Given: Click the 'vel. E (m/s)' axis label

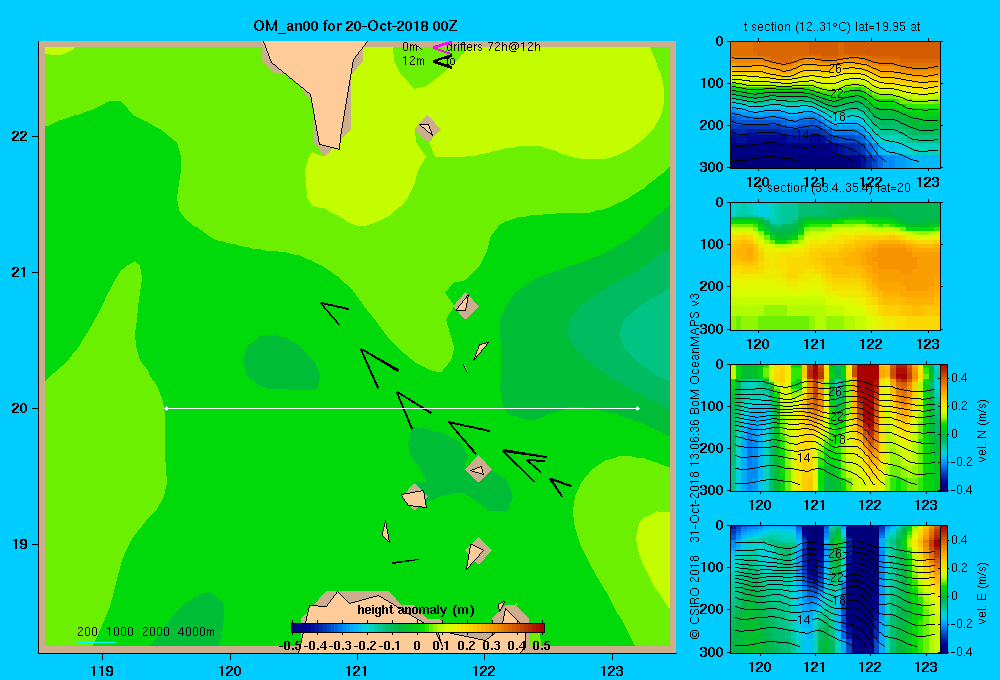Looking at the screenshot, I should tap(983, 593).
